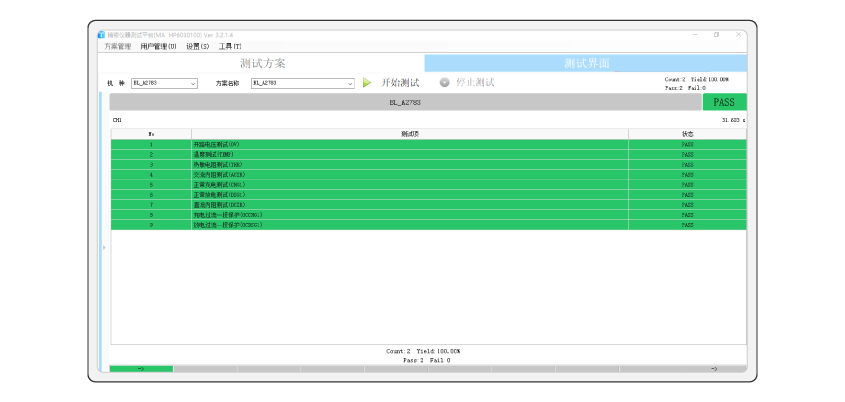Click the gray stop test icon

point(445,82)
